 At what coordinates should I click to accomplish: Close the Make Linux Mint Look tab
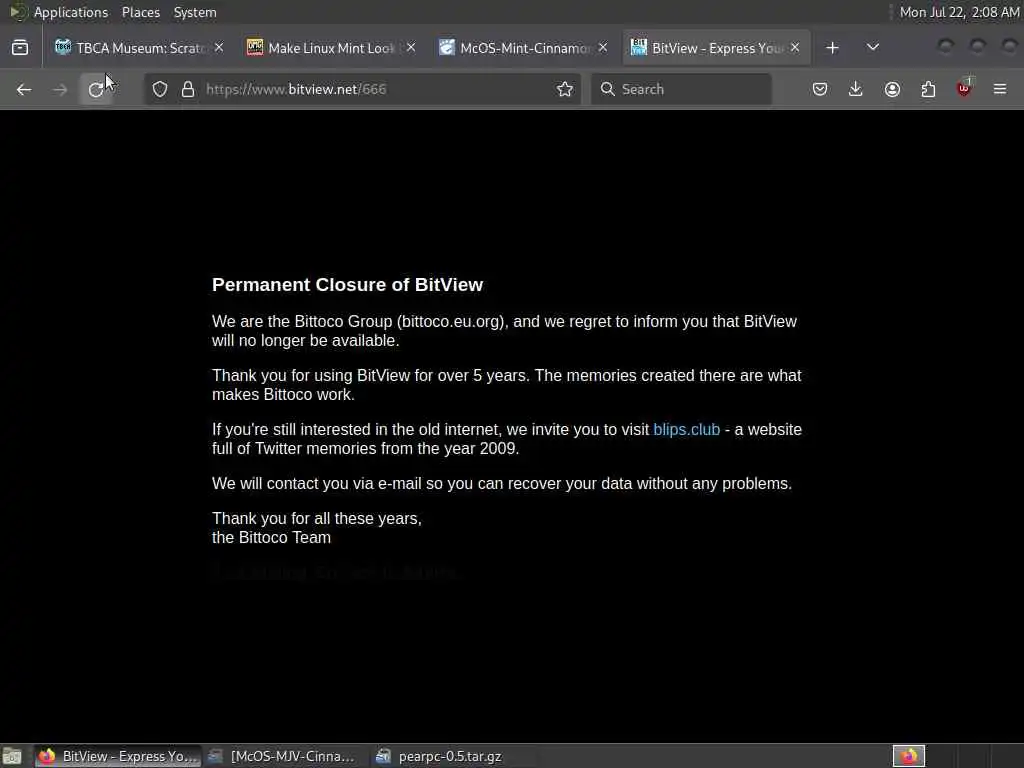pos(411,48)
